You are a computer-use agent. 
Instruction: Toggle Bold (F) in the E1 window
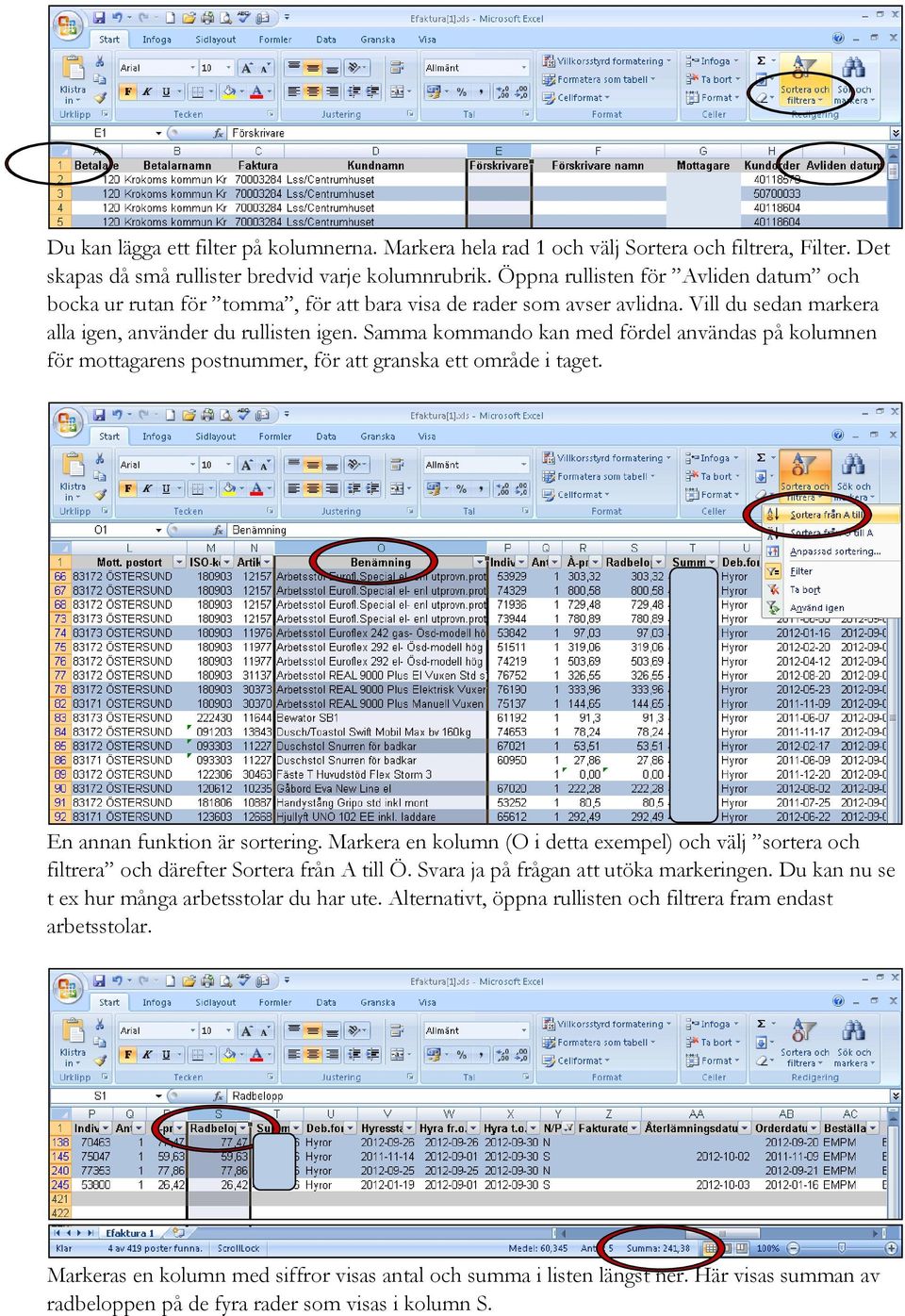pyautogui.click(x=127, y=91)
